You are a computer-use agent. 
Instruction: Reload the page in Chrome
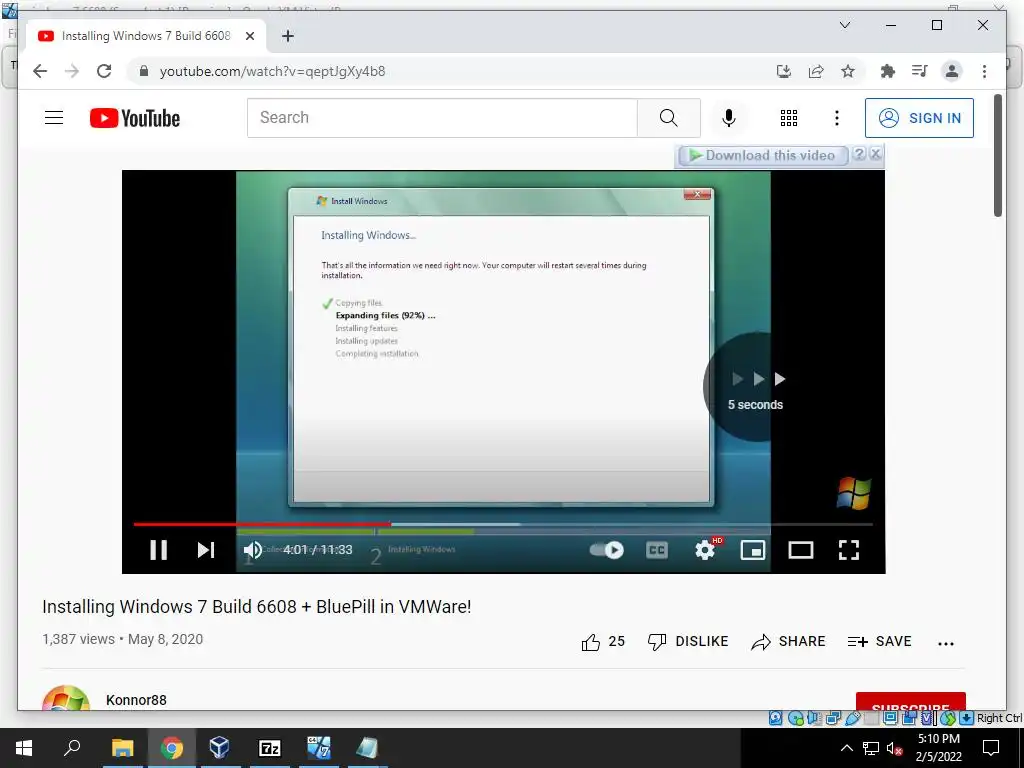pyautogui.click(x=104, y=71)
